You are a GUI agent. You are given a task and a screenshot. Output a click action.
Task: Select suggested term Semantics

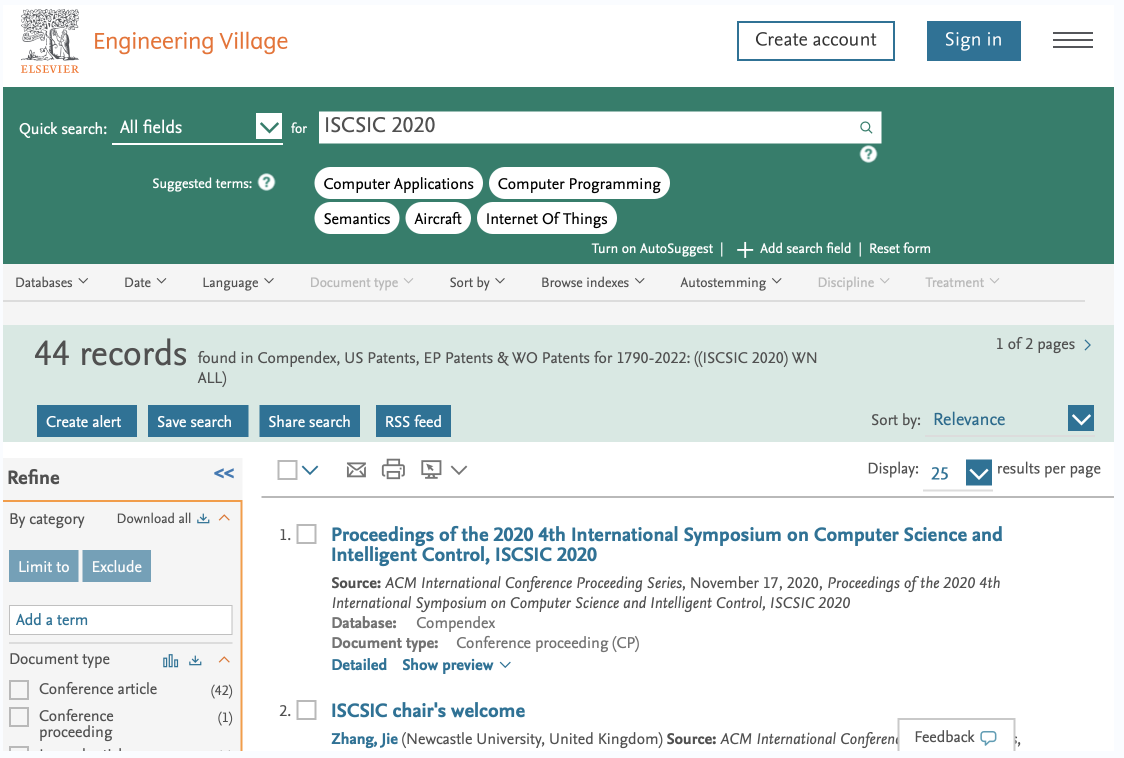click(x=357, y=219)
